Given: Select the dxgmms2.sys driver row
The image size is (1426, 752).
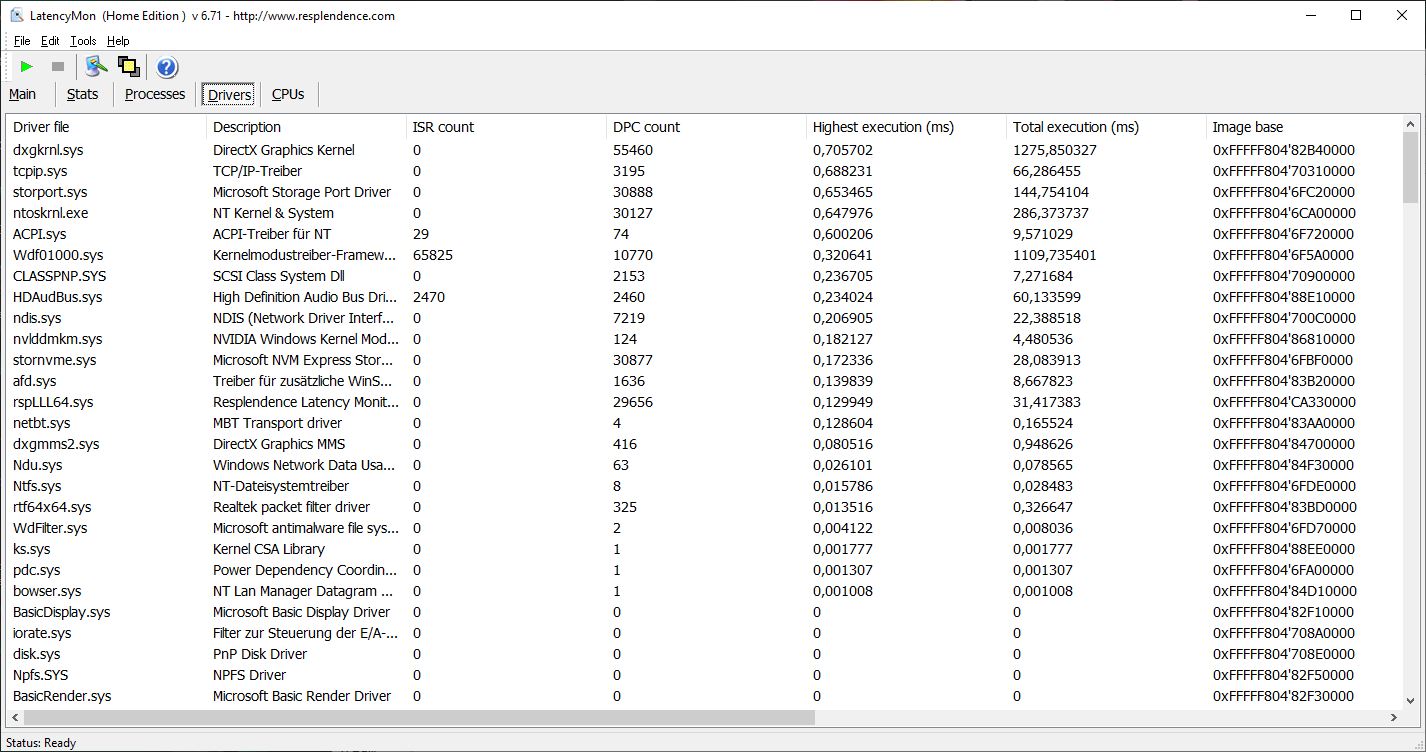Looking at the screenshot, I should point(704,444).
